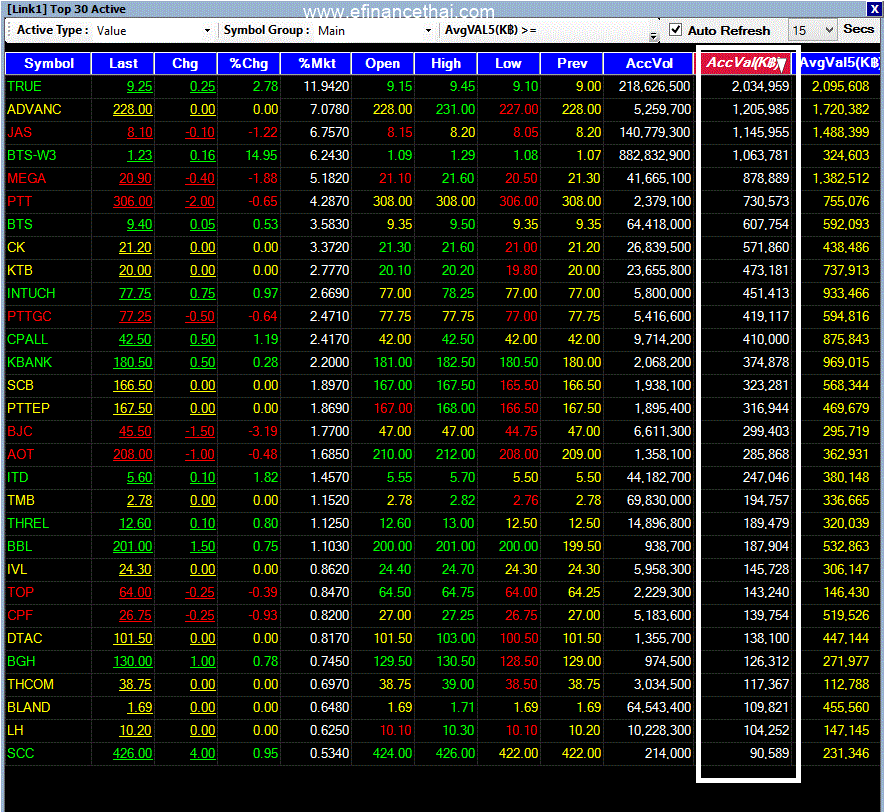The width and height of the screenshot is (885, 812).
Task: Select the THREL symbol
Action: (x=28, y=523)
